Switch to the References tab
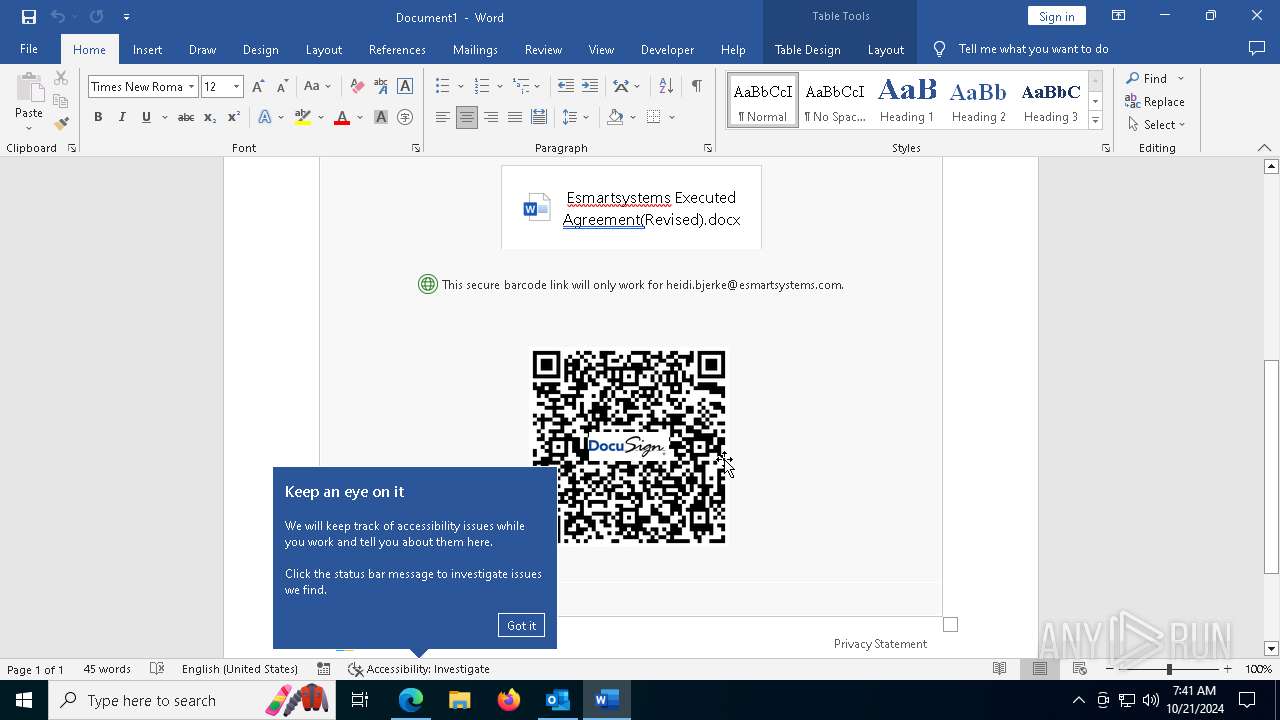Screen dimensions: 1280x720 pyautogui.click(x=397, y=49)
